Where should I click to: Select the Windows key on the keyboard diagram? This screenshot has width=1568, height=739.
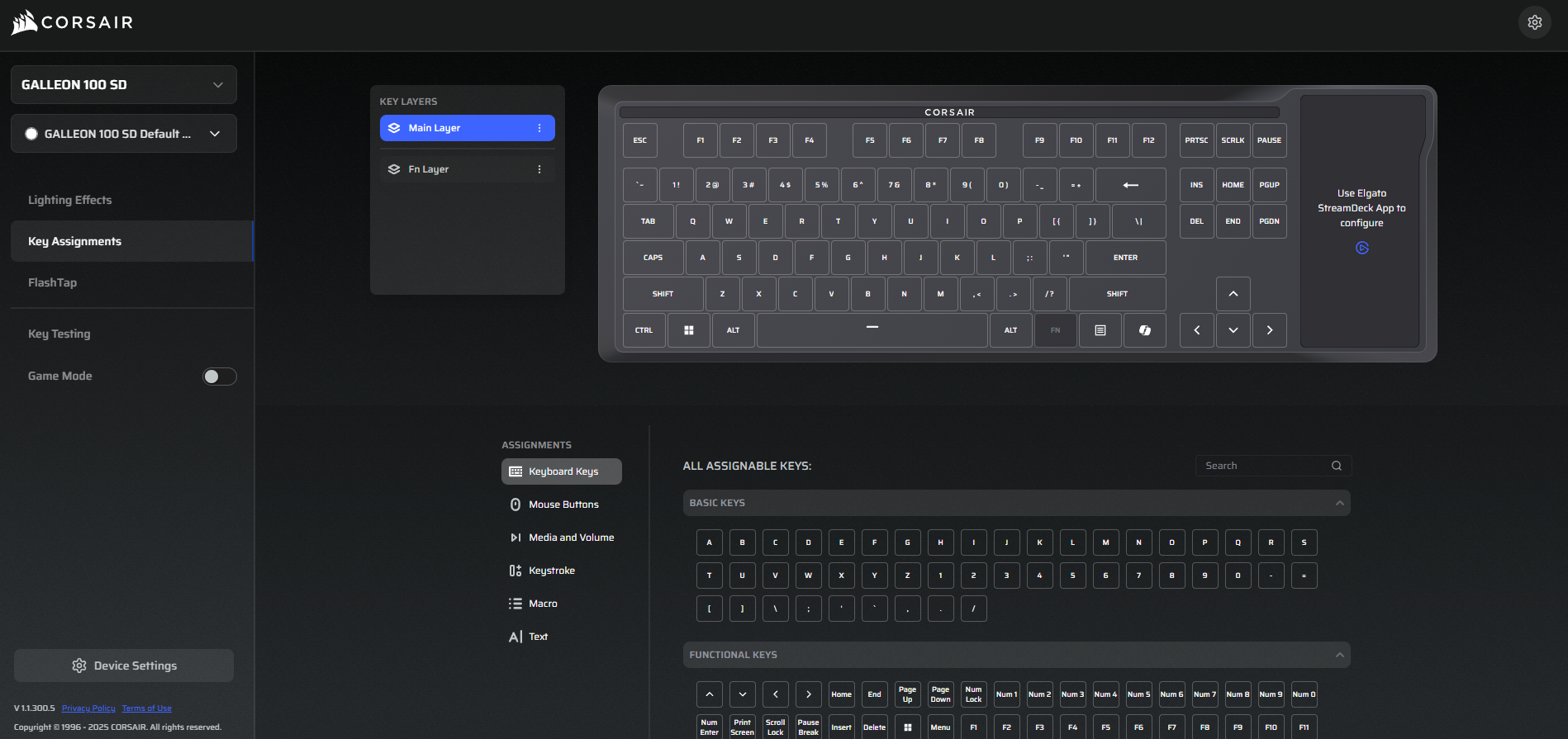688,330
